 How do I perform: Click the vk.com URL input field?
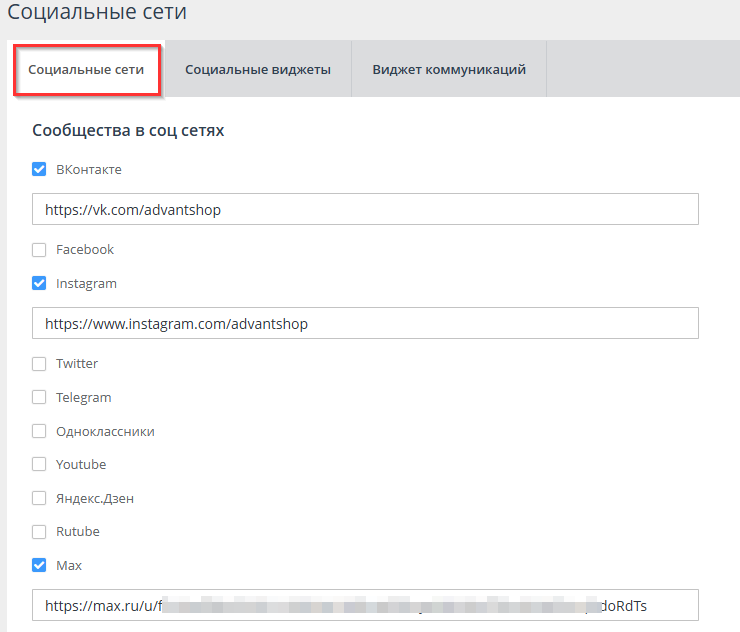point(365,210)
